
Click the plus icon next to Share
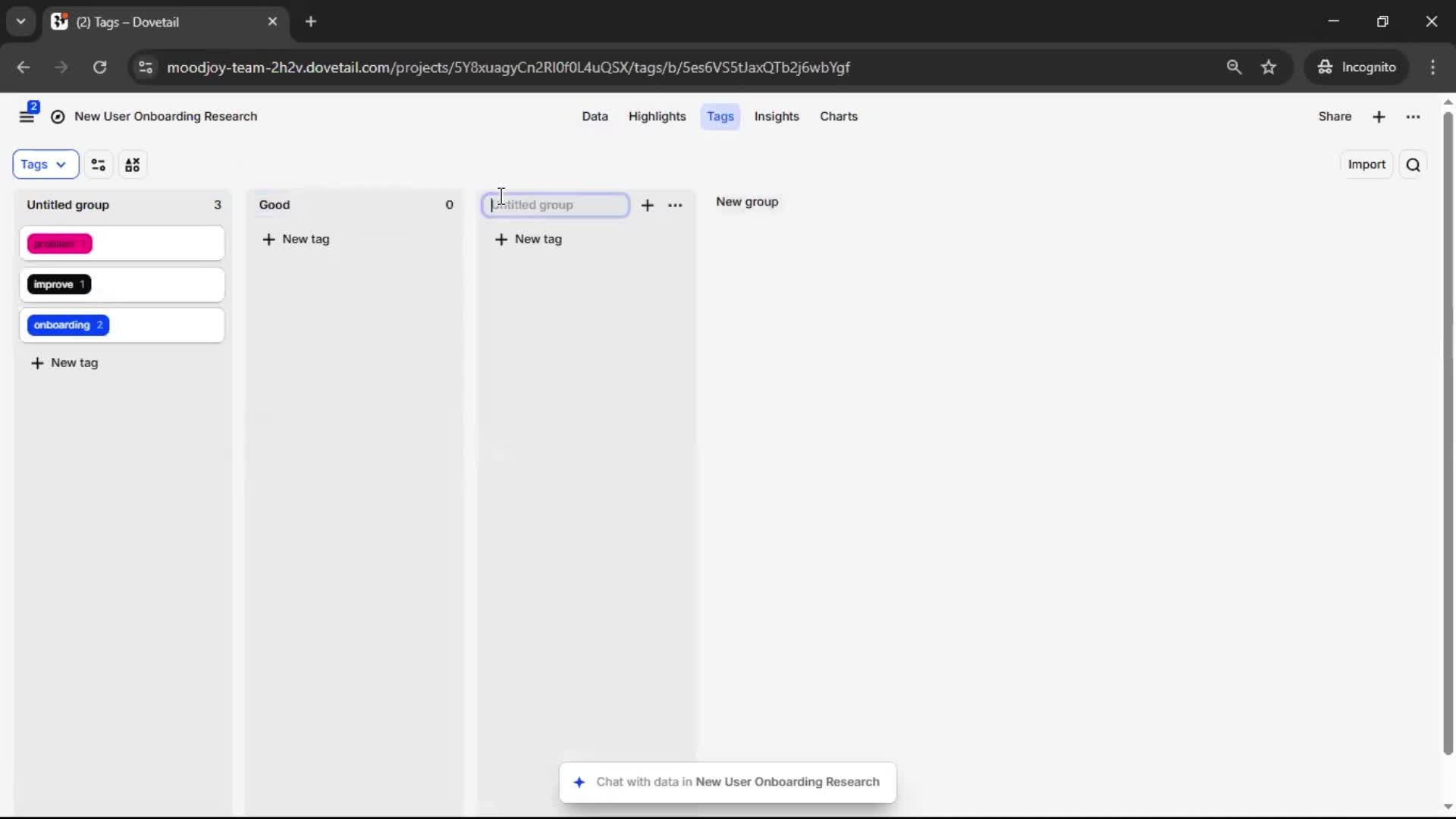[x=1379, y=117]
